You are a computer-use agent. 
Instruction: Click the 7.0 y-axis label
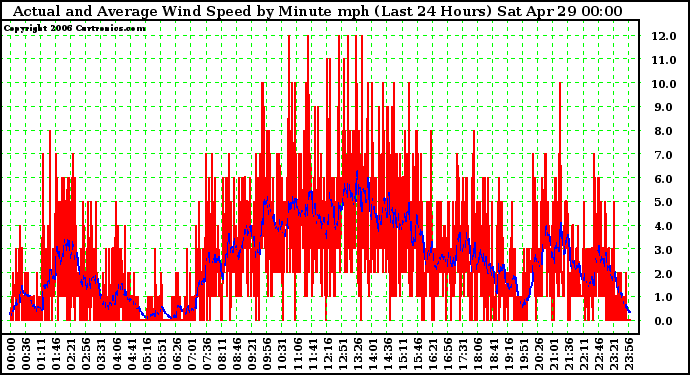click(664, 155)
